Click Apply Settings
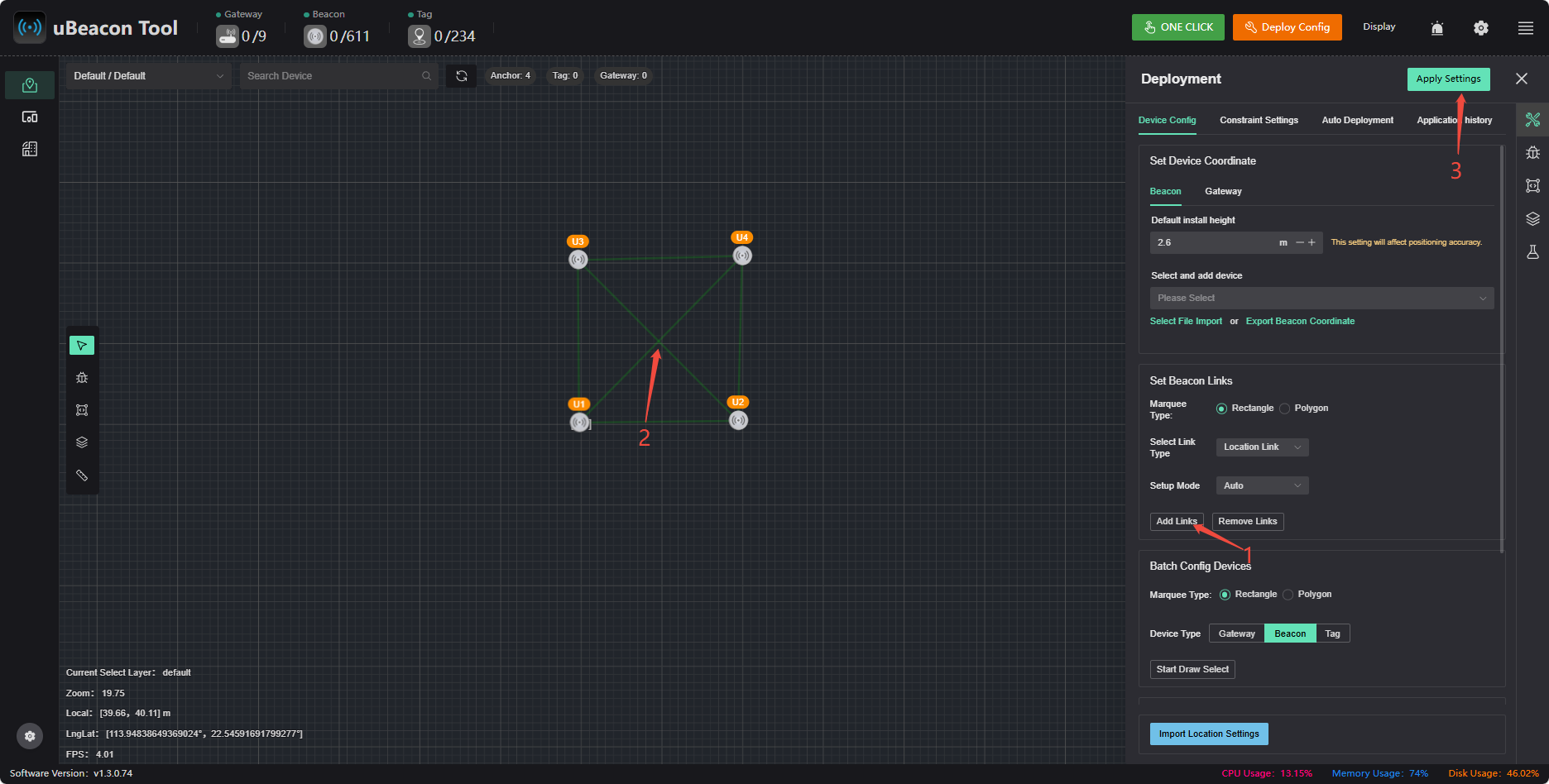The height and width of the screenshot is (784, 1549). click(1448, 79)
